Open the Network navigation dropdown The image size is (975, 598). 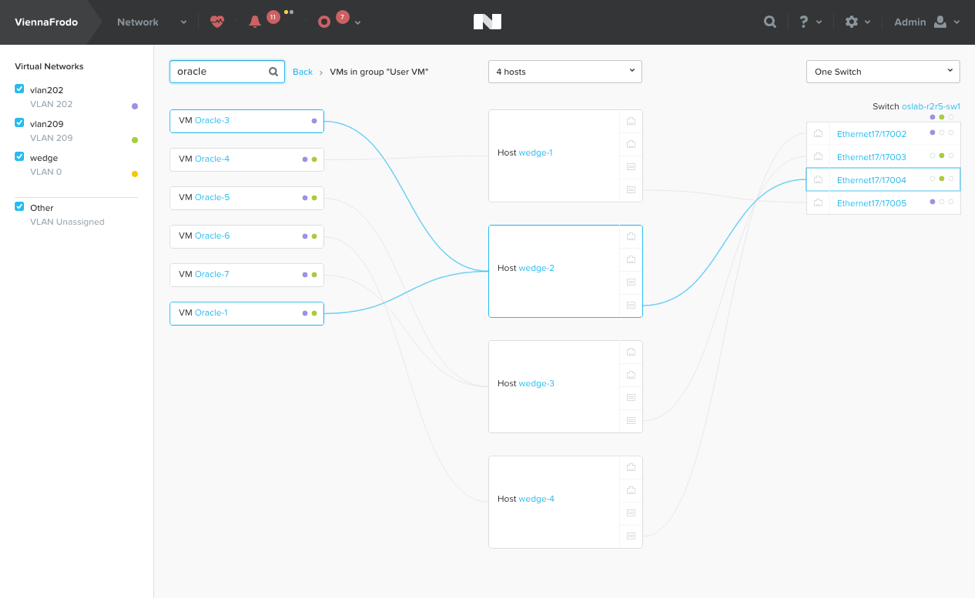point(183,21)
